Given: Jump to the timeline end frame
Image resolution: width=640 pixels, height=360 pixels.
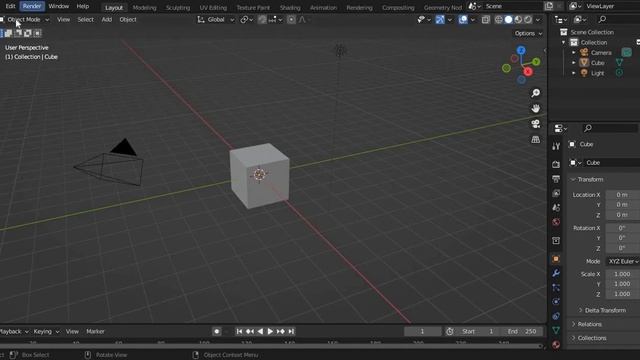Looking at the screenshot, I should pyautogui.click(x=291, y=331).
